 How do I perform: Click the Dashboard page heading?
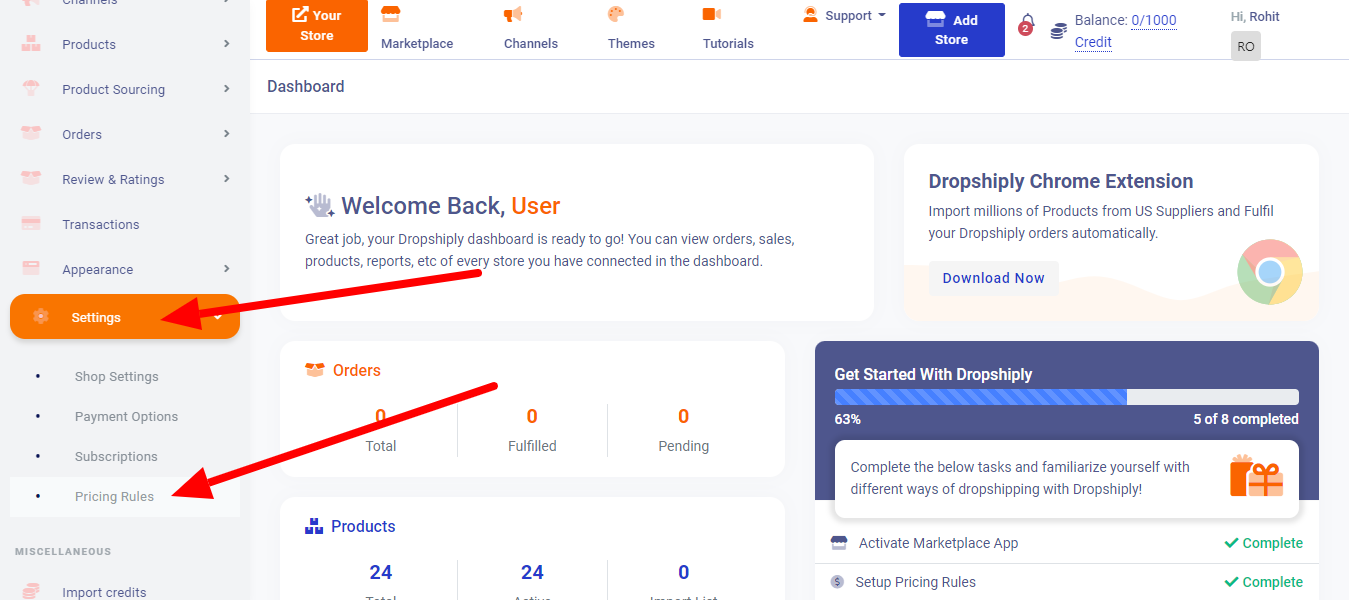(x=306, y=87)
